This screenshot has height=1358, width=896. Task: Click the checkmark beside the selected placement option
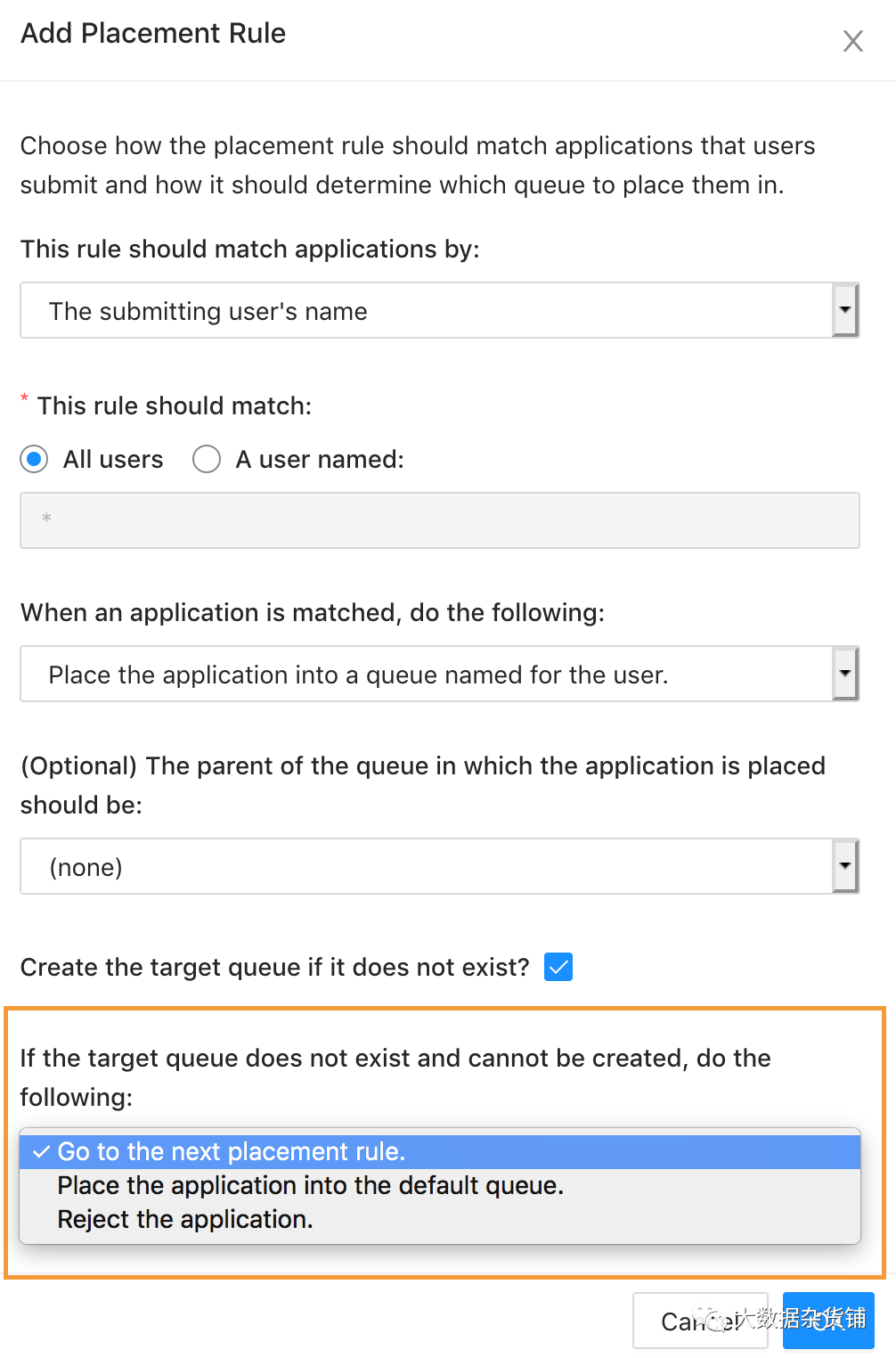(x=41, y=1152)
